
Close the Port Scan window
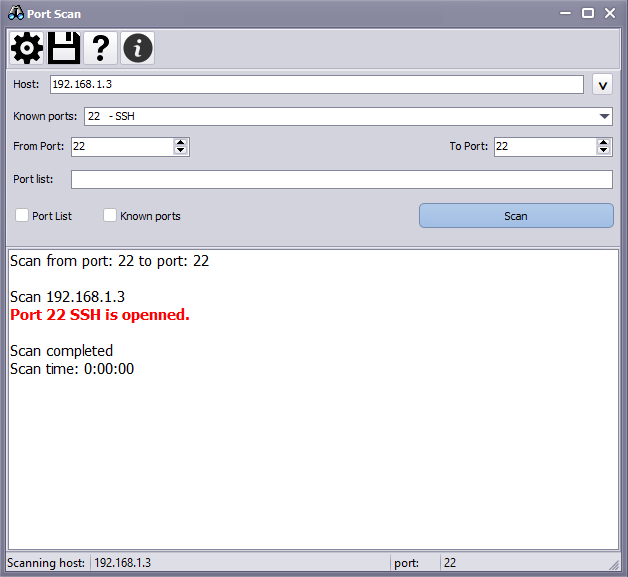(x=610, y=13)
